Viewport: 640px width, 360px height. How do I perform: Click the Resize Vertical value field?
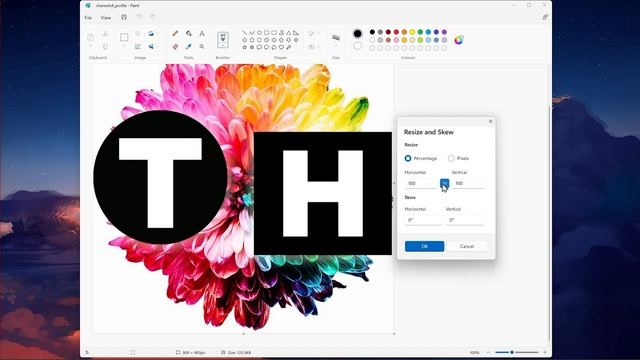point(468,183)
